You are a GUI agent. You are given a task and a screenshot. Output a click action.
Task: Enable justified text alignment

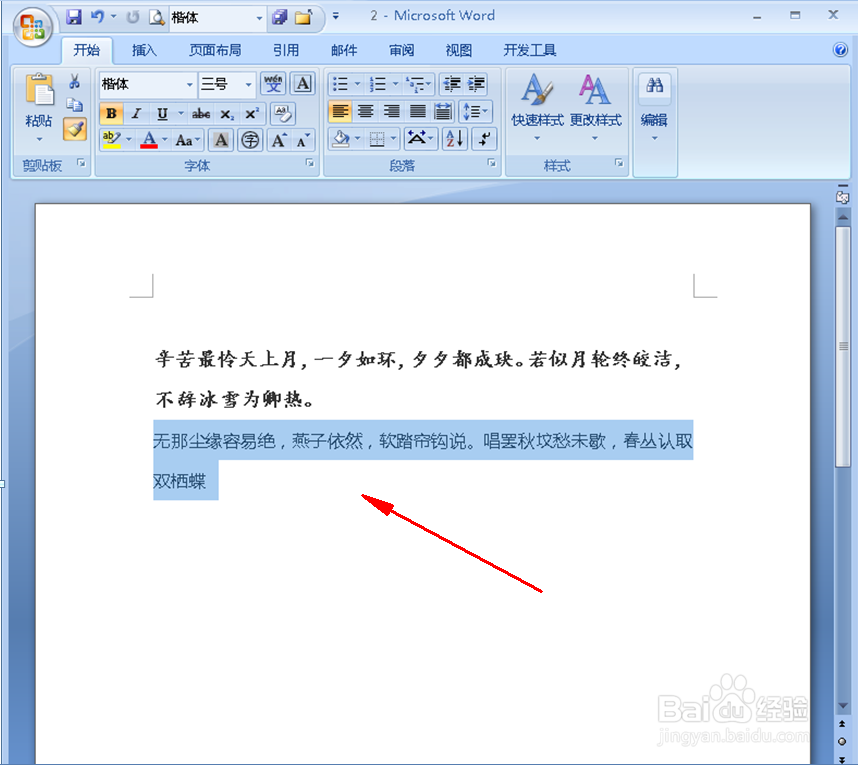point(416,111)
